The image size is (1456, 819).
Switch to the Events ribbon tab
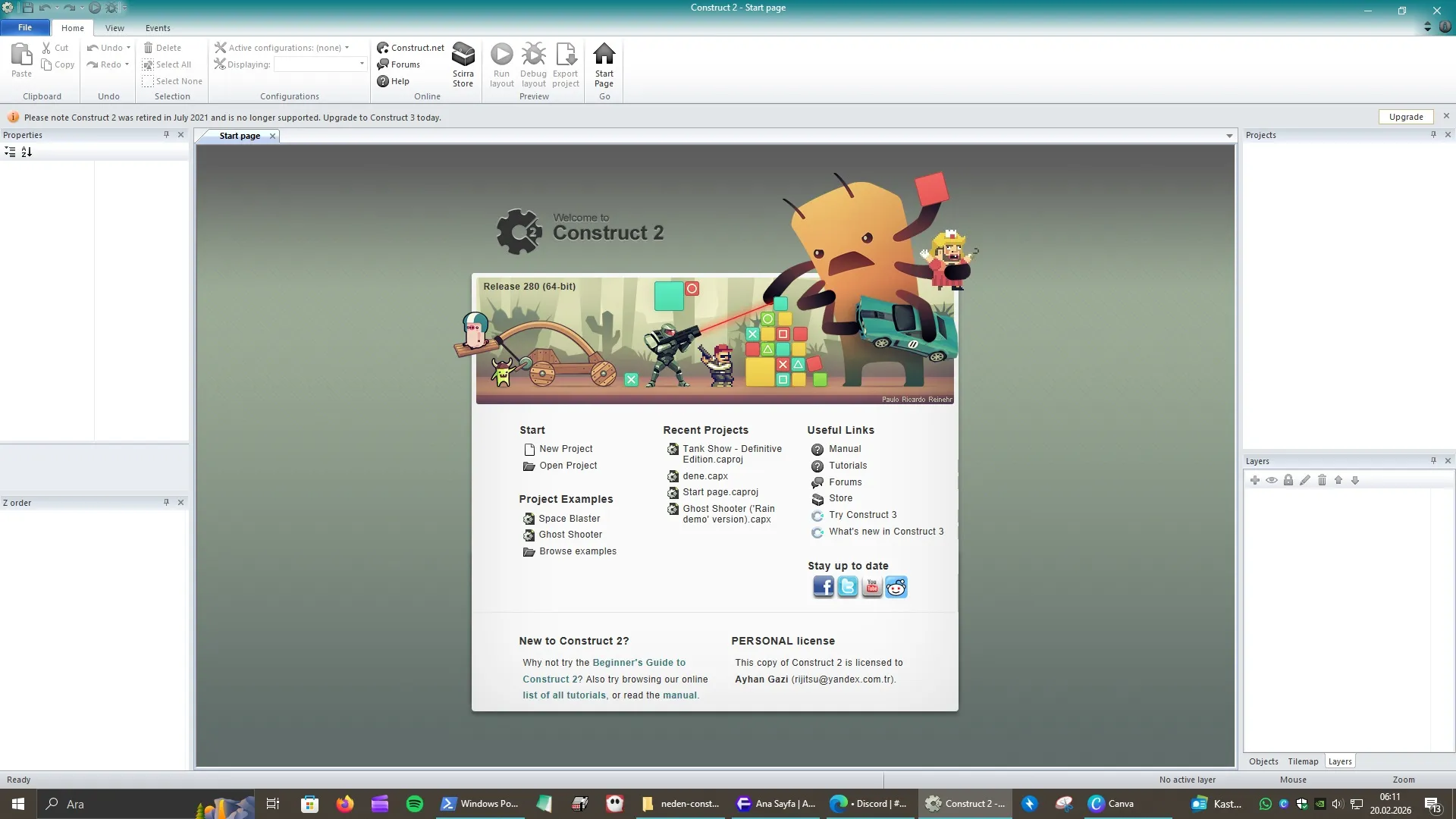coord(158,28)
